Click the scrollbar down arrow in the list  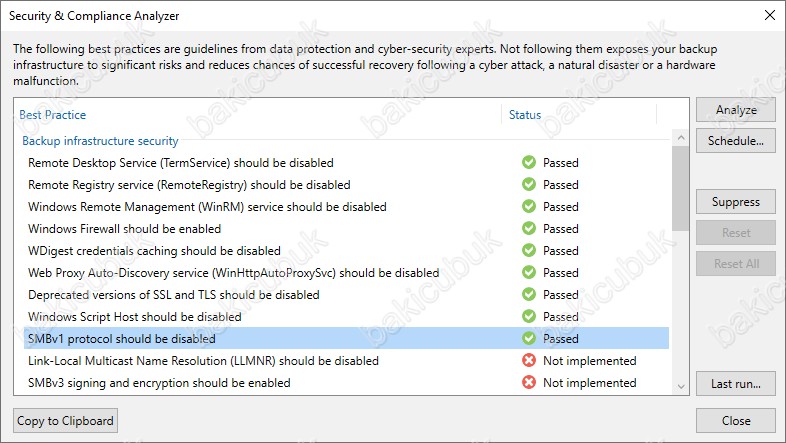coord(681,386)
